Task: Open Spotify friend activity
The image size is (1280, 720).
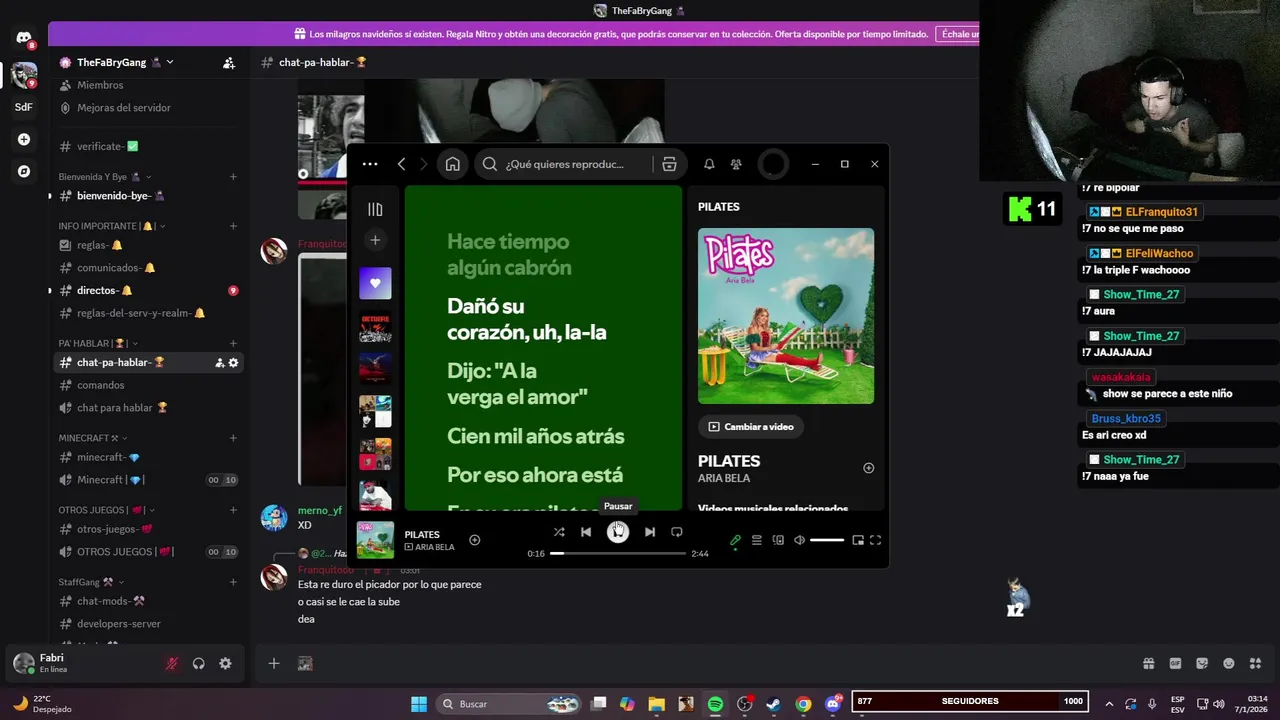Action: [736, 164]
